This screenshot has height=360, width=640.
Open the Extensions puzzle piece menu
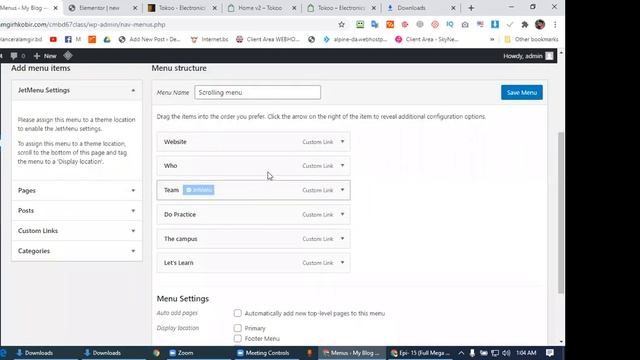coord(524,24)
